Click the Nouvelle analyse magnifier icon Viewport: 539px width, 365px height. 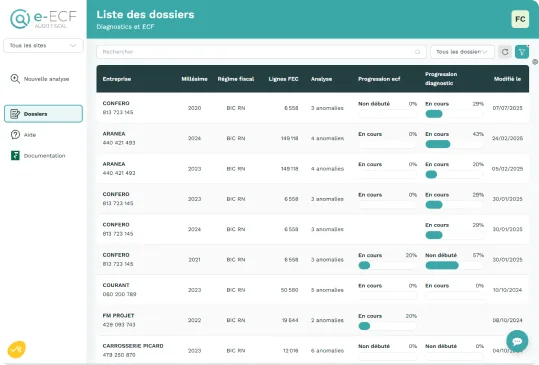click(15, 79)
